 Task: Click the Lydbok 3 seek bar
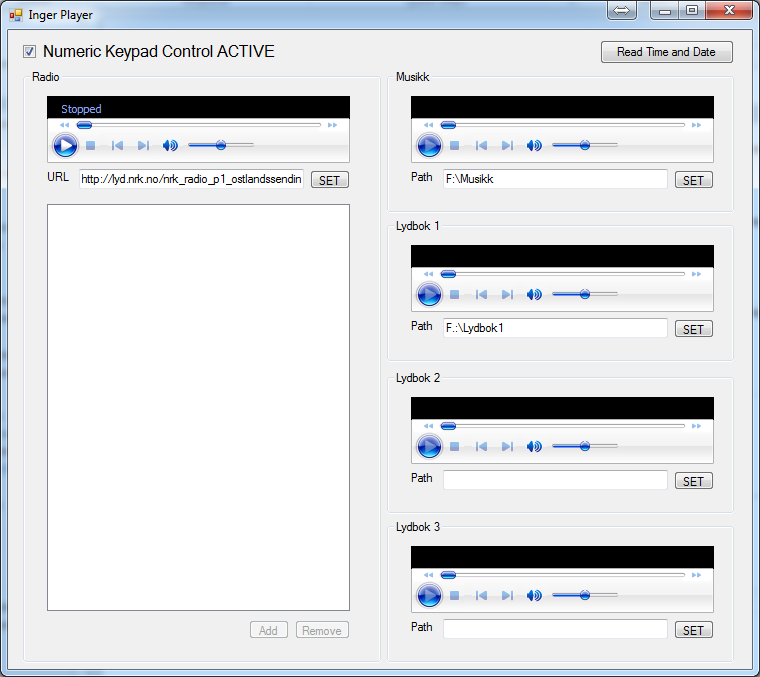pos(563,575)
